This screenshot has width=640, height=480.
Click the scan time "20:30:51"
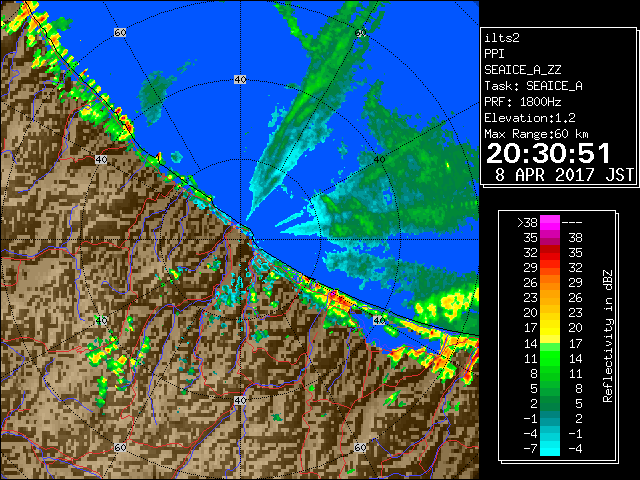point(548,154)
